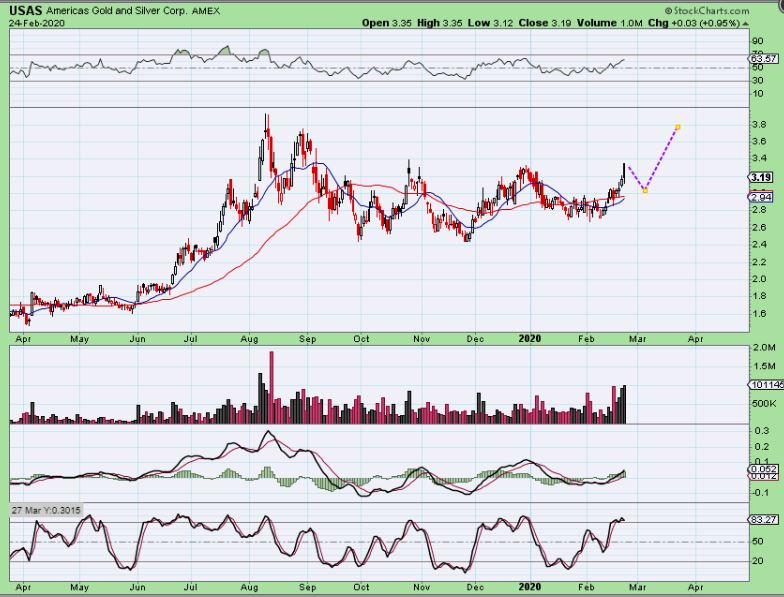Click the Americas Gold and Silver Corp. name

(x=117, y=10)
